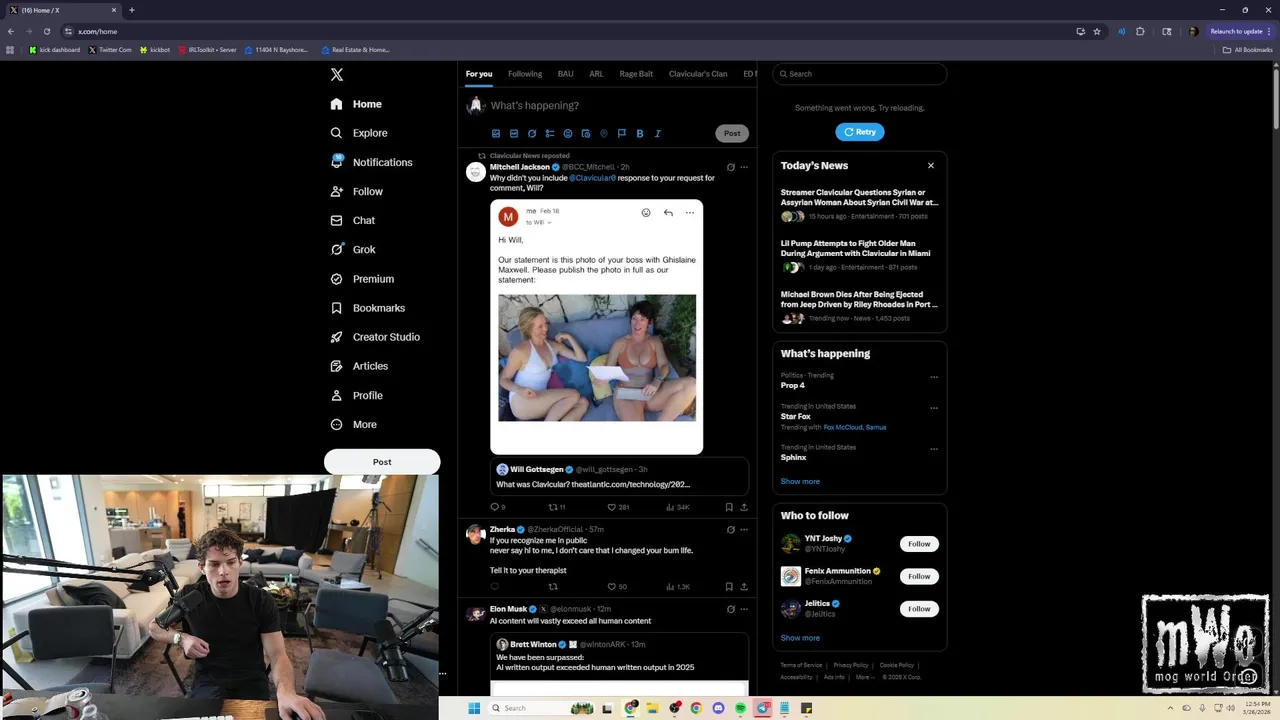Switch to the ARL tab

(596, 74)
